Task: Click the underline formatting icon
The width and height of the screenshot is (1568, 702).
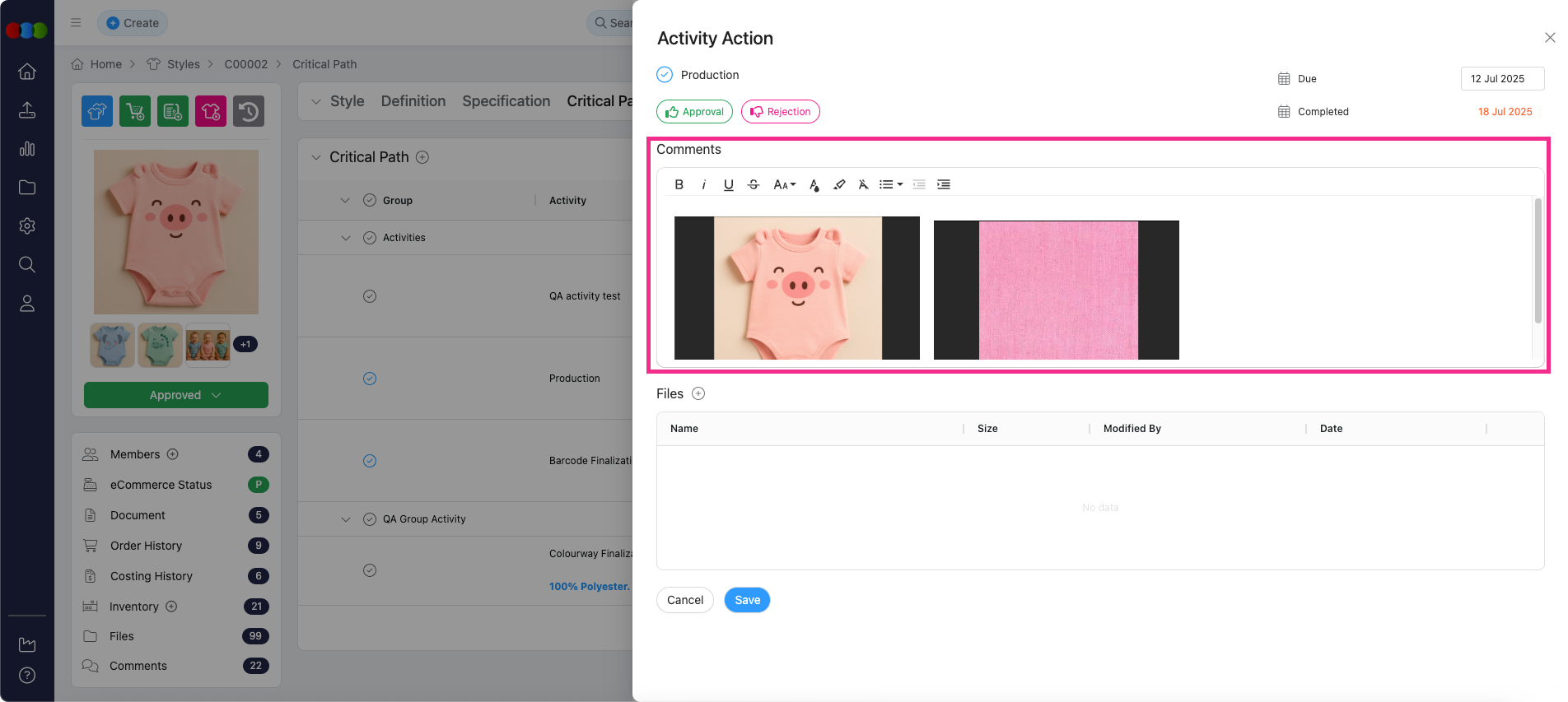Action: point(728,184)
